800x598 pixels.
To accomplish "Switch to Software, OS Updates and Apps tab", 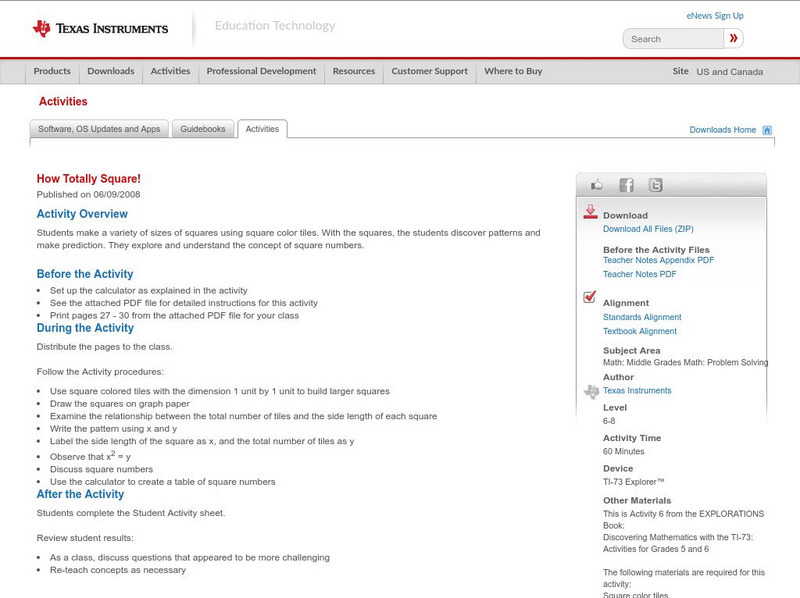I will pos(99,129).
